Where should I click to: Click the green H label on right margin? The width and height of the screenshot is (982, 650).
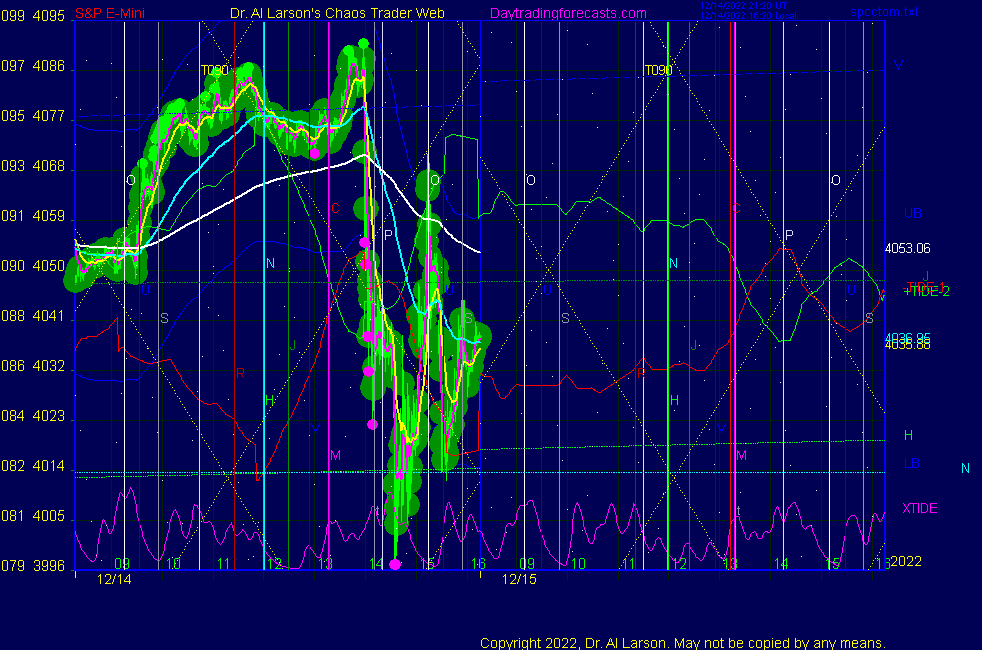pos(908,436)
